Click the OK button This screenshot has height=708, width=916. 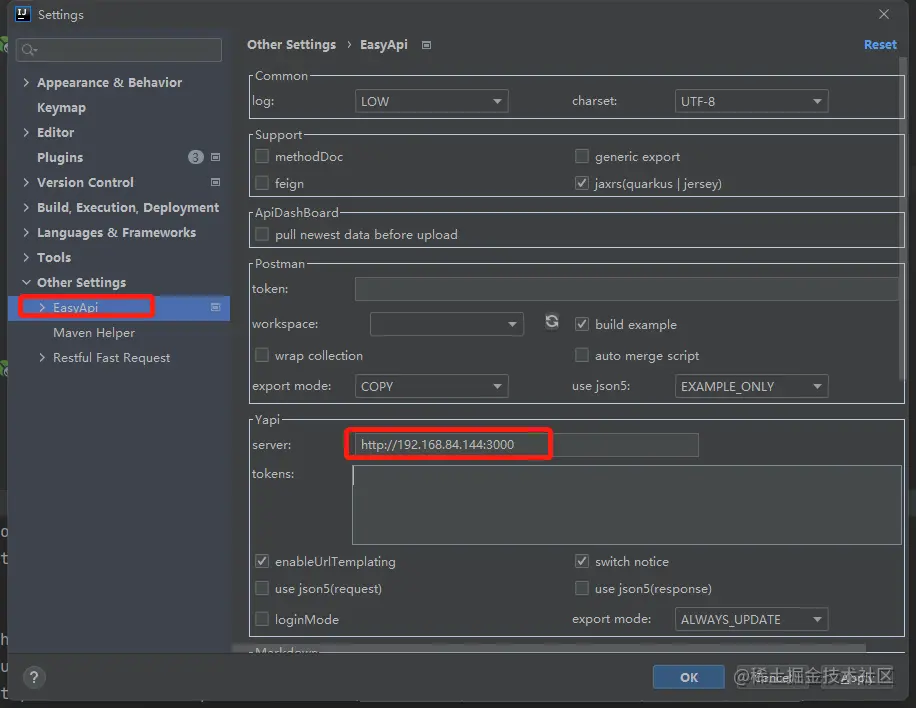tap(689, 677)
